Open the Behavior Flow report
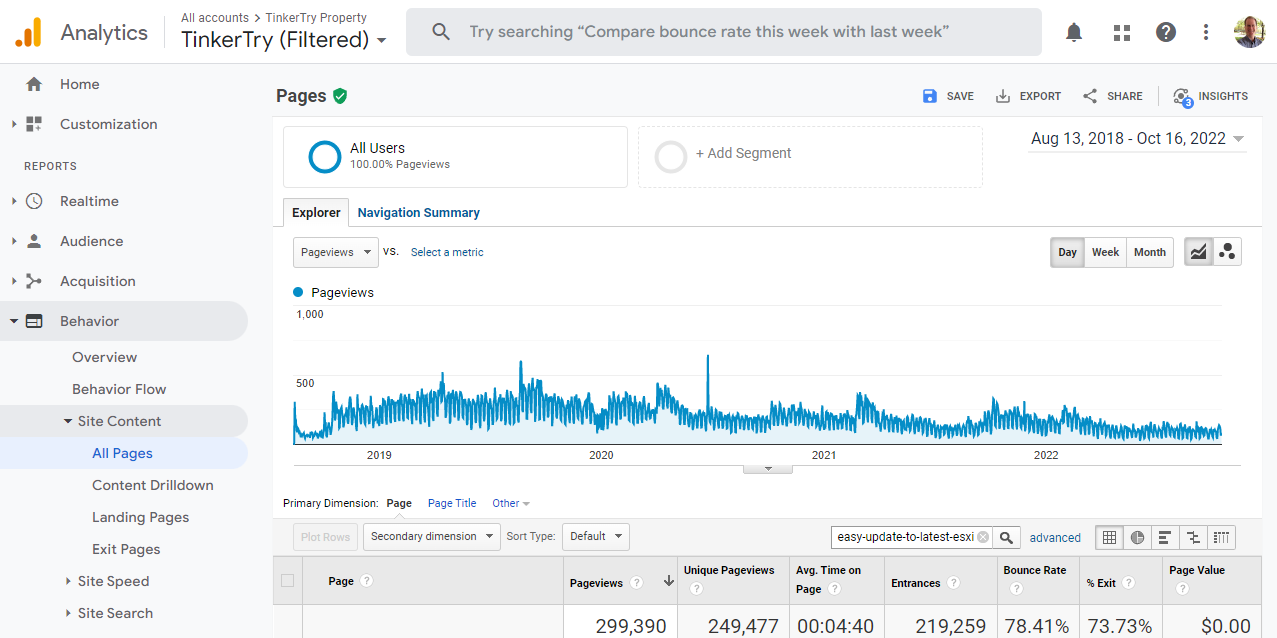Viewport: 1277px width, 638px height. click(x=119, y=389)
